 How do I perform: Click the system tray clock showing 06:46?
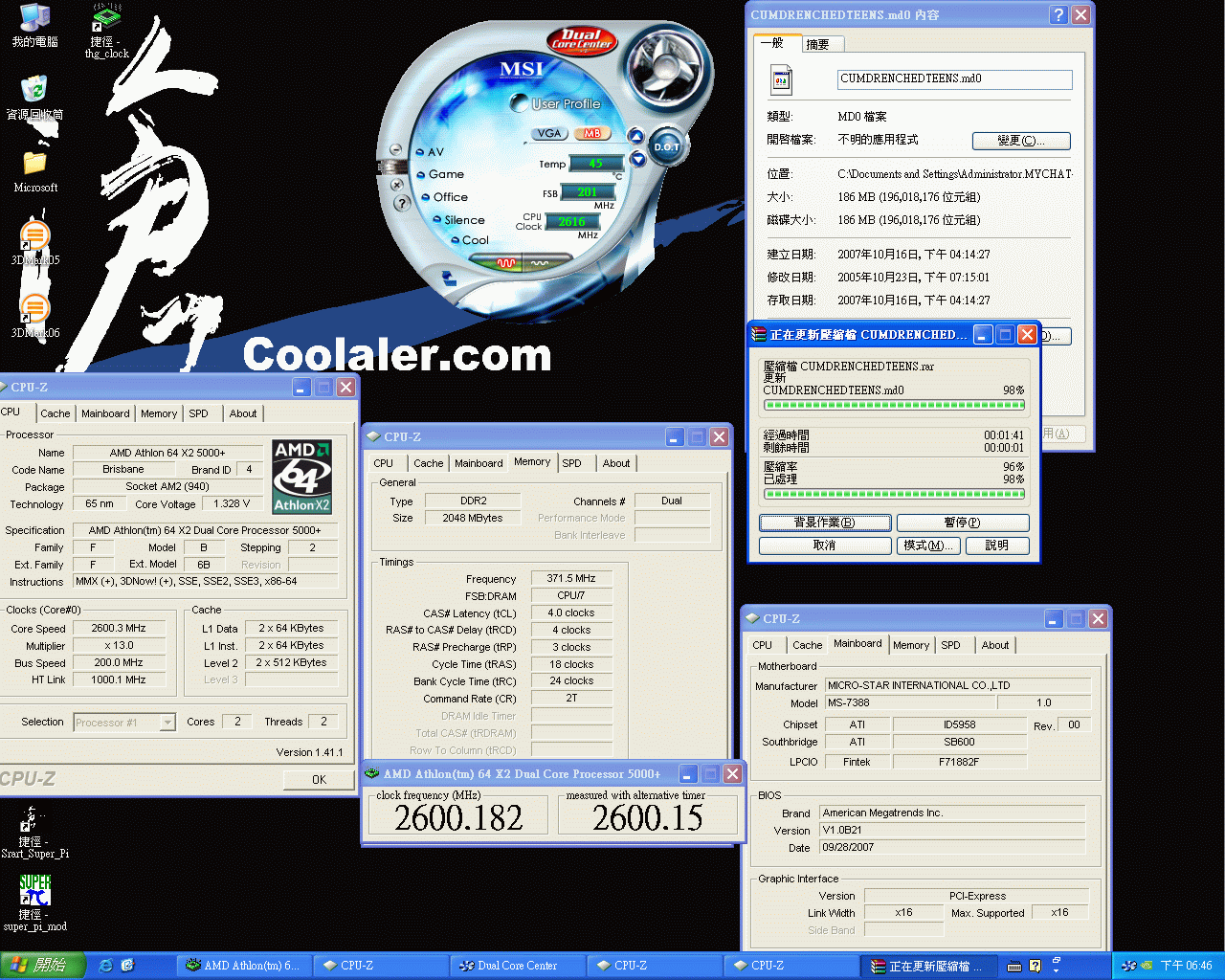tap(1186, 966)
